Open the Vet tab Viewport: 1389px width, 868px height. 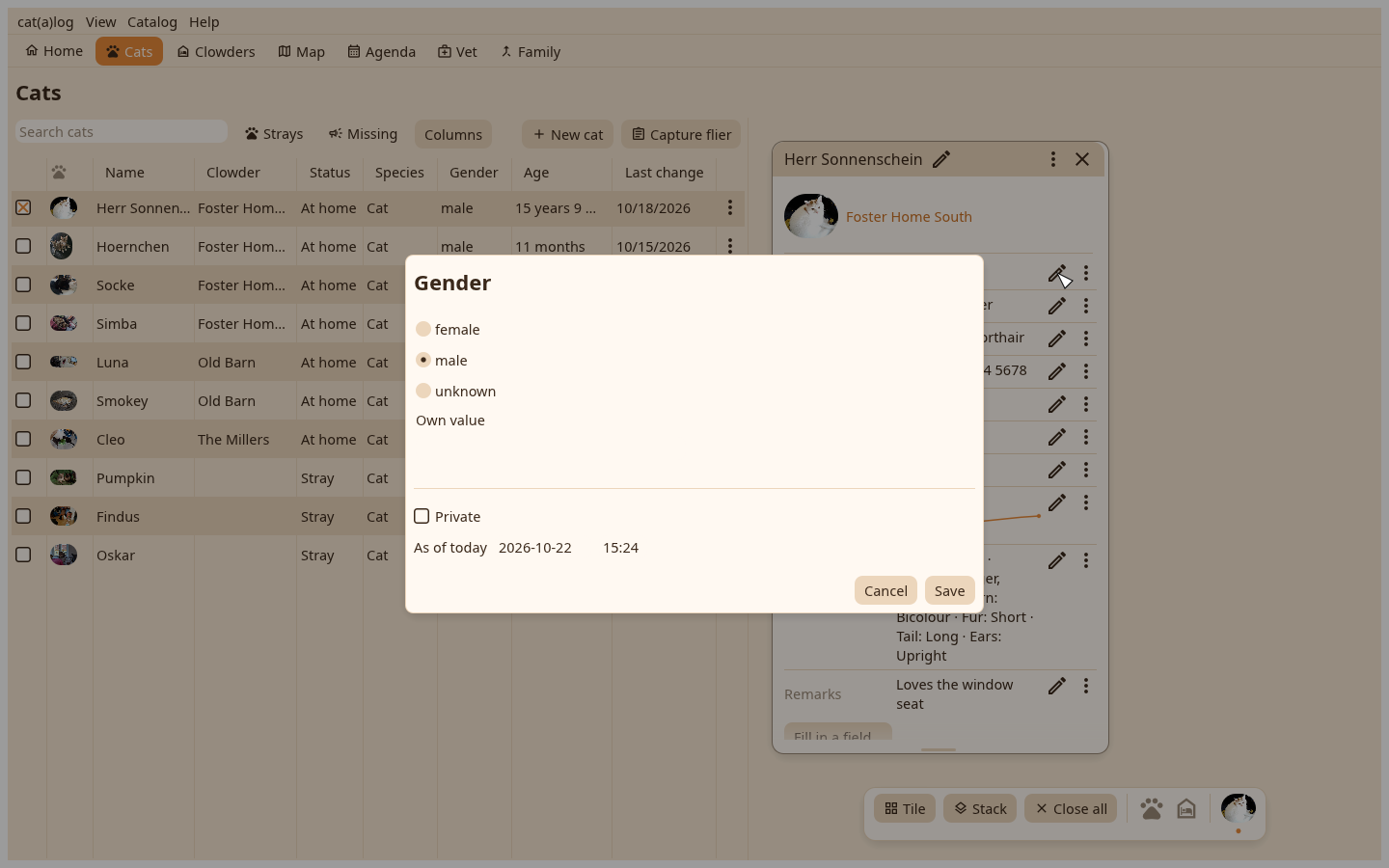[x=457, y=51]
